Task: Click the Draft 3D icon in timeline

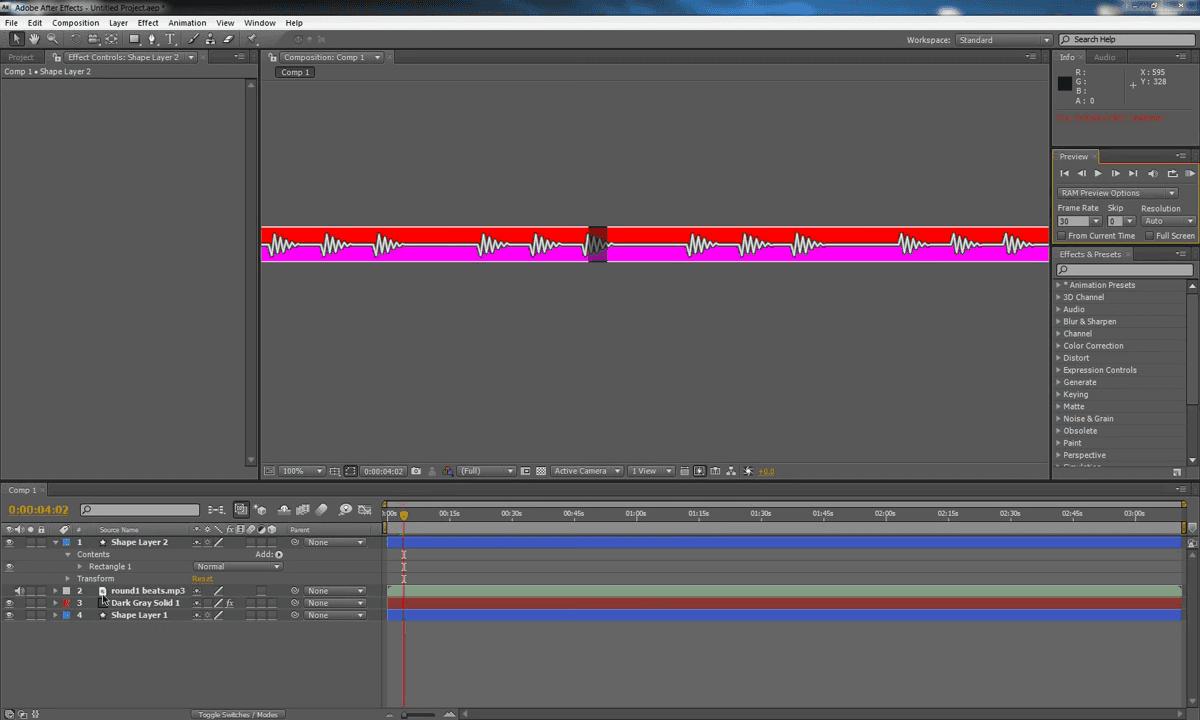Action: (x=260, y=510)
